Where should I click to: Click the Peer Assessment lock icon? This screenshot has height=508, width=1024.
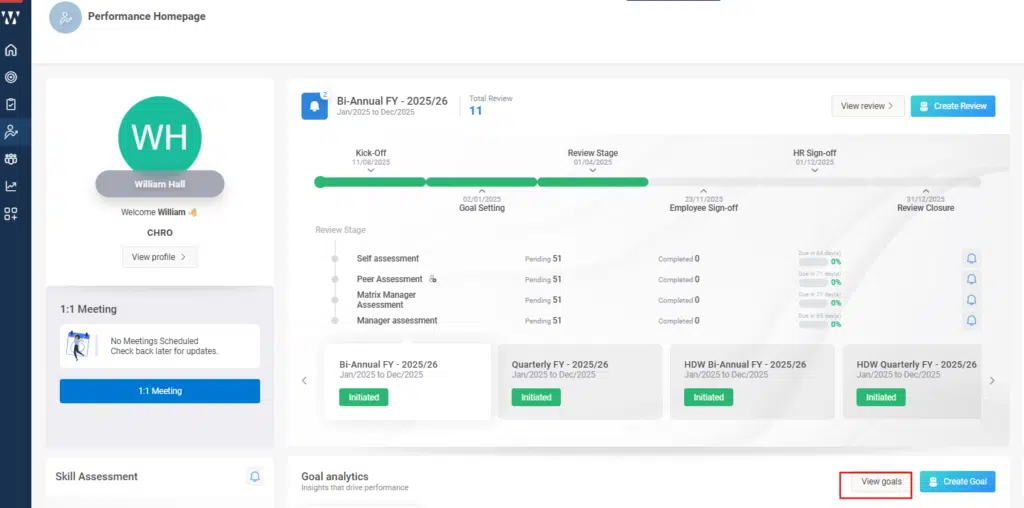tap(432, 279)
